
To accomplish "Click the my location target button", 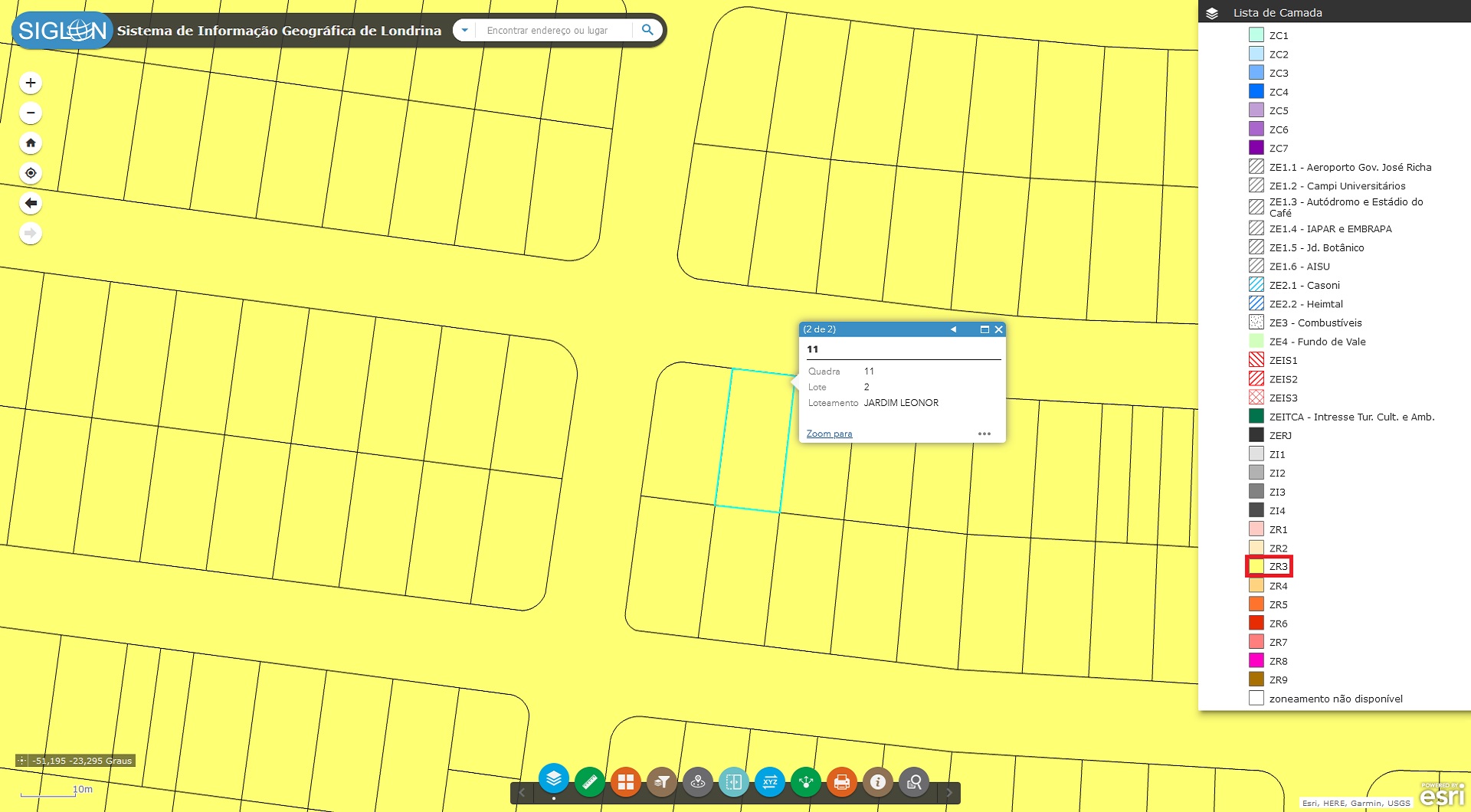I will 31,173.
